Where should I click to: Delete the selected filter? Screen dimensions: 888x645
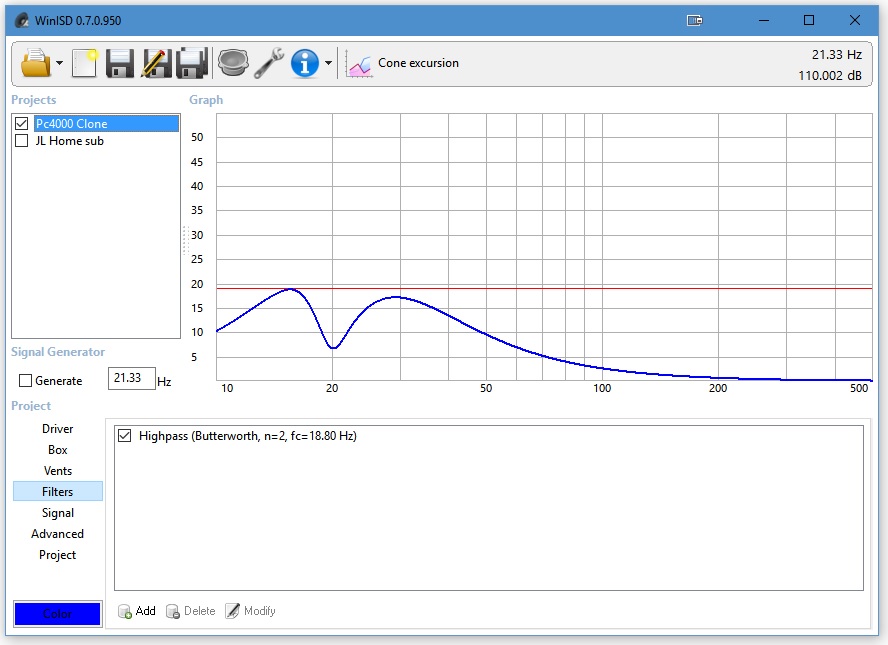[x=191, y=610]
